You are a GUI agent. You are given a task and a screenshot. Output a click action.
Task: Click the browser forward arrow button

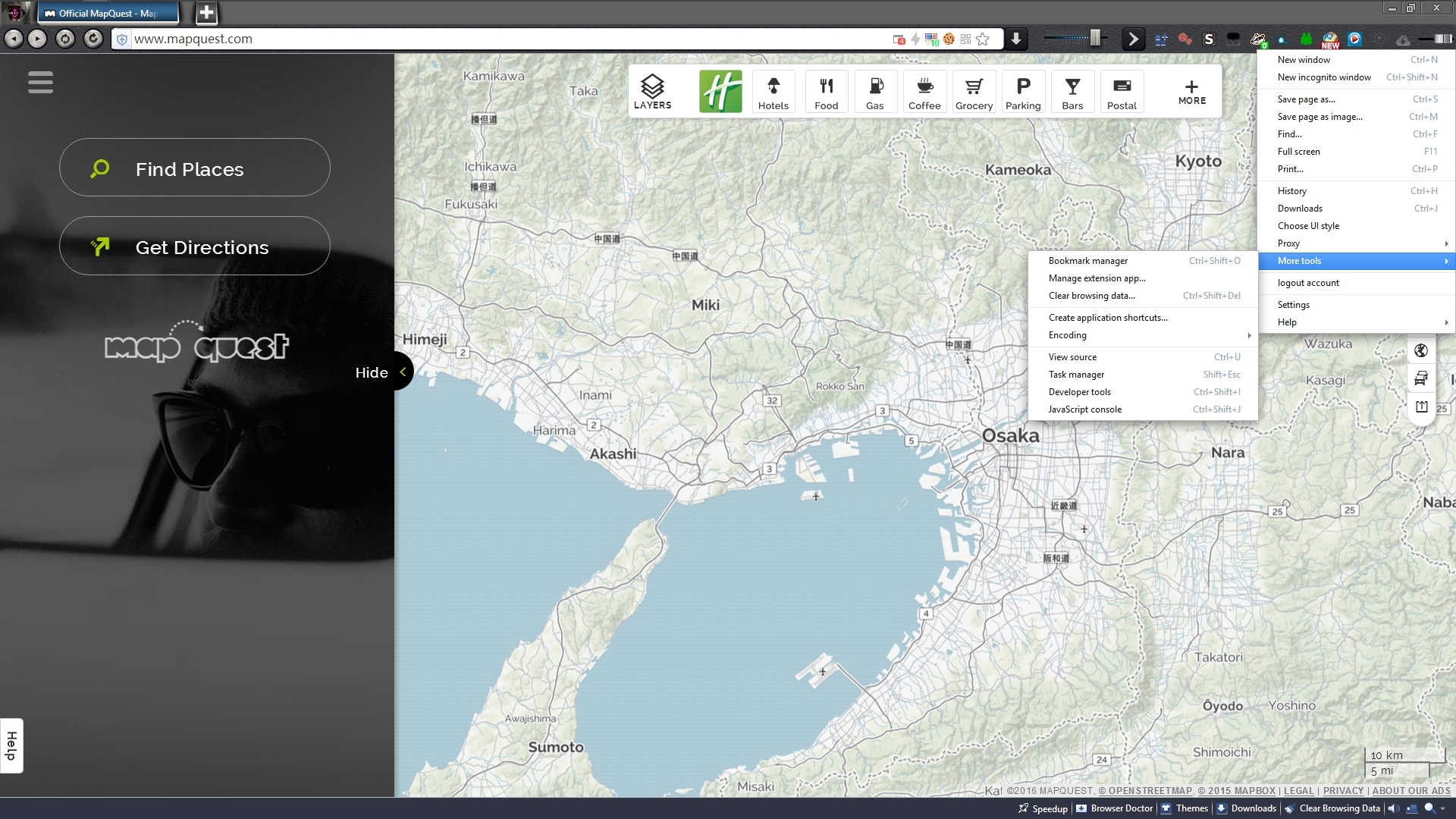coord(38,39)
